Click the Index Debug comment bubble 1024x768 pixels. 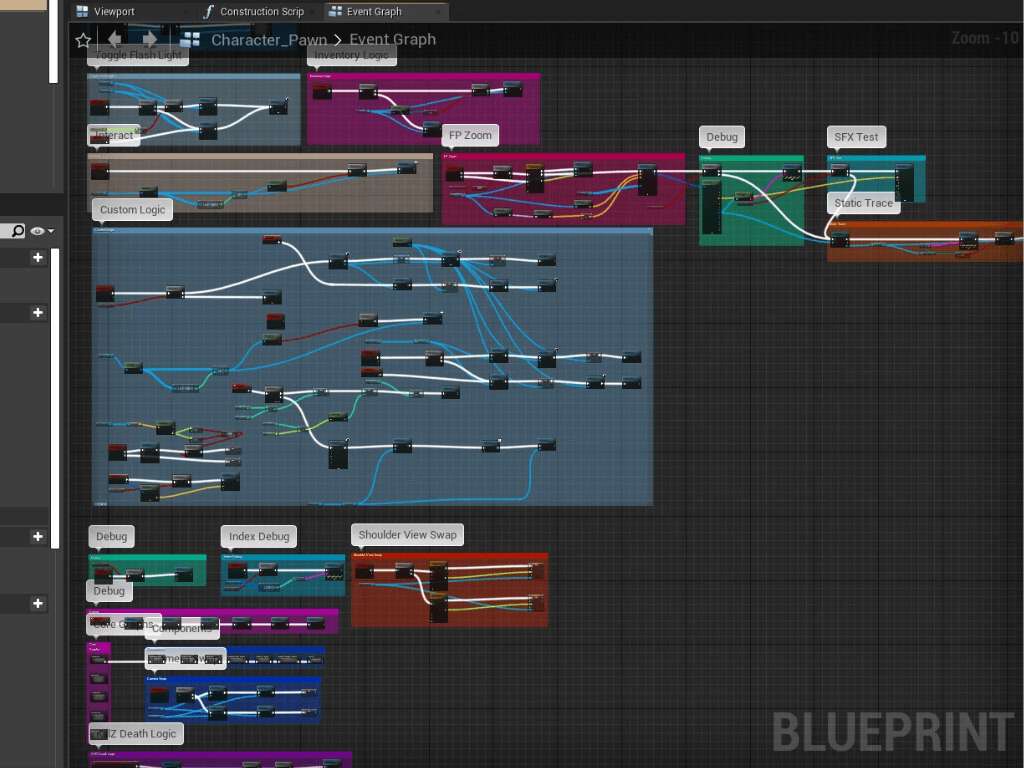259,537
